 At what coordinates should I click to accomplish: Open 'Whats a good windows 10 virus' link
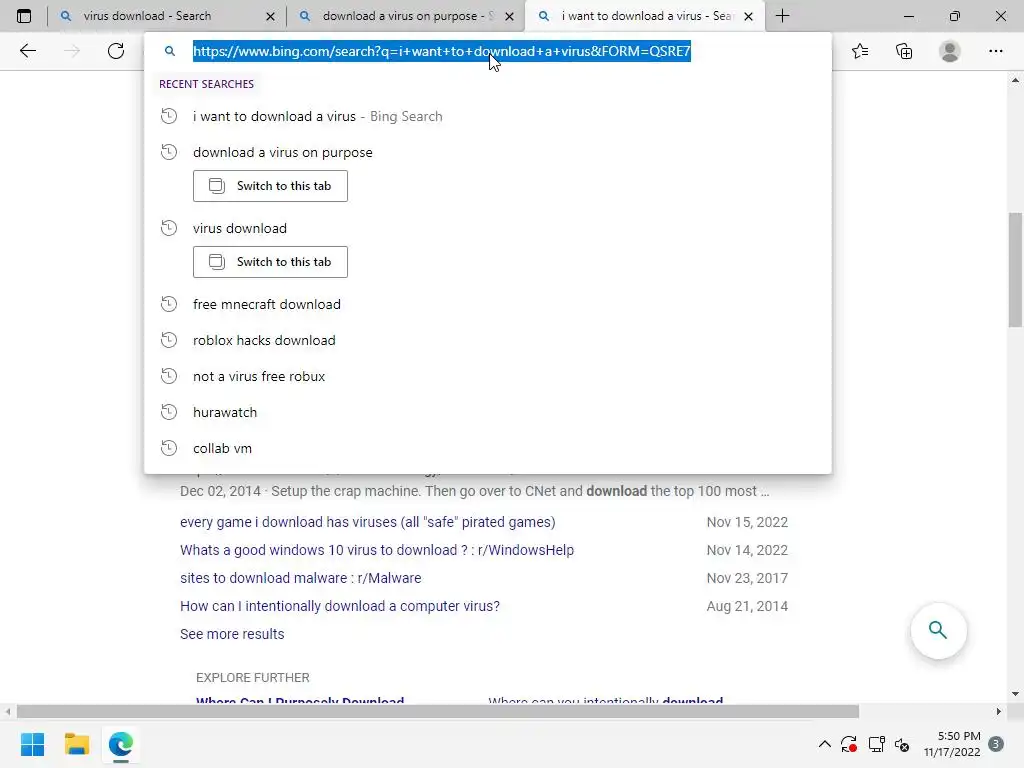(377, 551)
